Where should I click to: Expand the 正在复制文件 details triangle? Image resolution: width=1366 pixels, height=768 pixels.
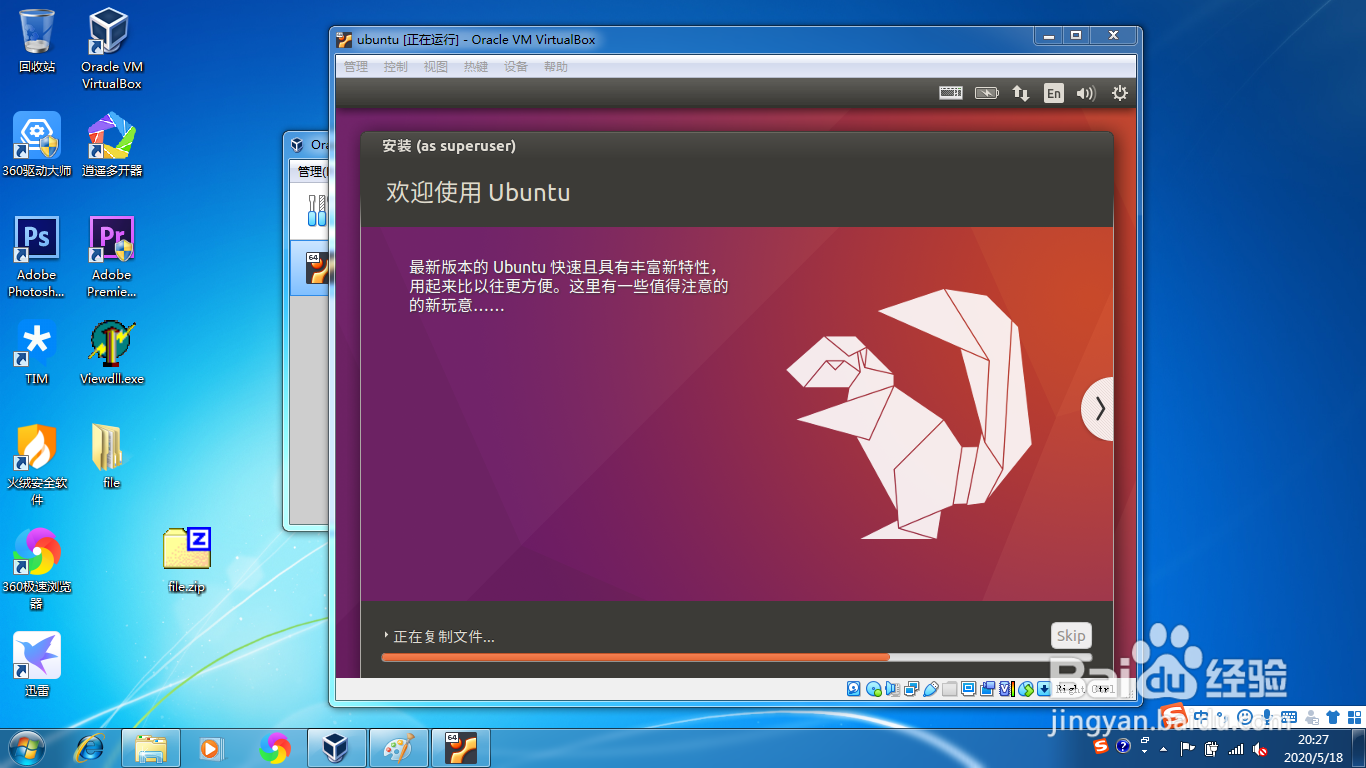coord(386,636)
